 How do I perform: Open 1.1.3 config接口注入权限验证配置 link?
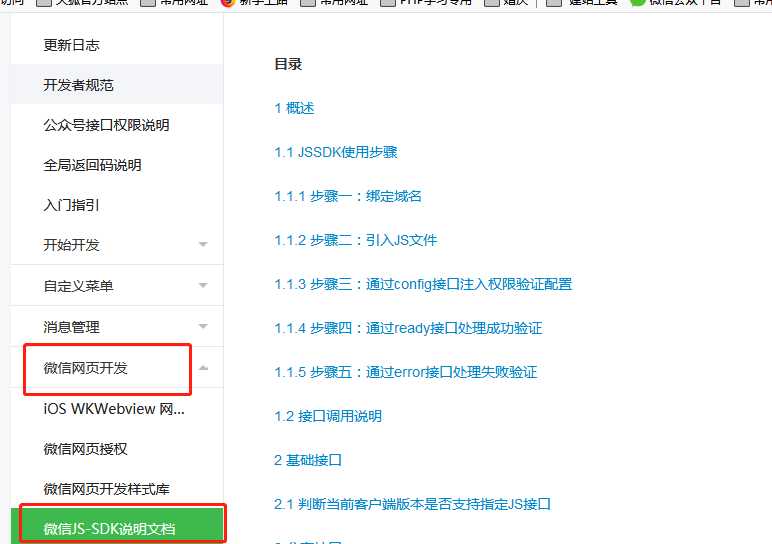coord(423,284)
